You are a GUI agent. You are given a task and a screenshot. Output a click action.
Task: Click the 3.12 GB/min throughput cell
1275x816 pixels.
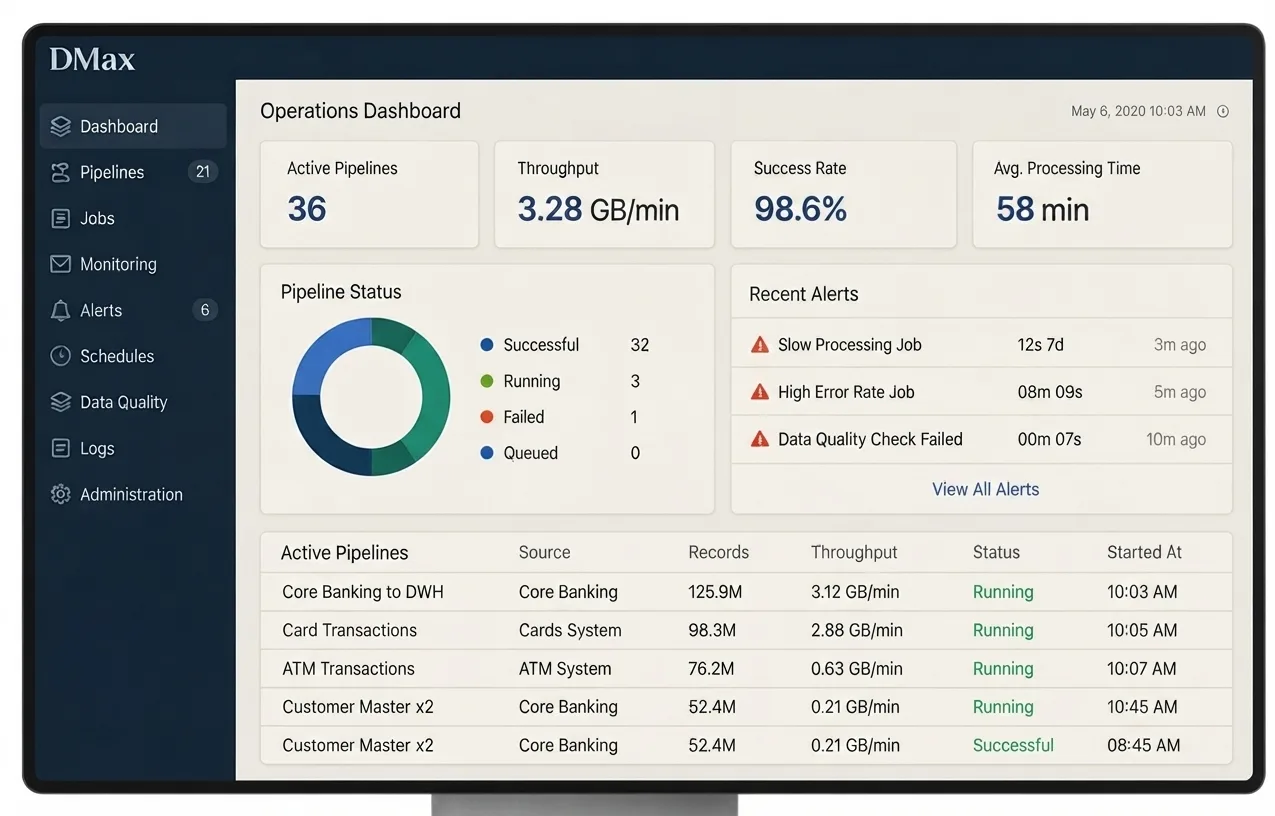pos(855,592)
